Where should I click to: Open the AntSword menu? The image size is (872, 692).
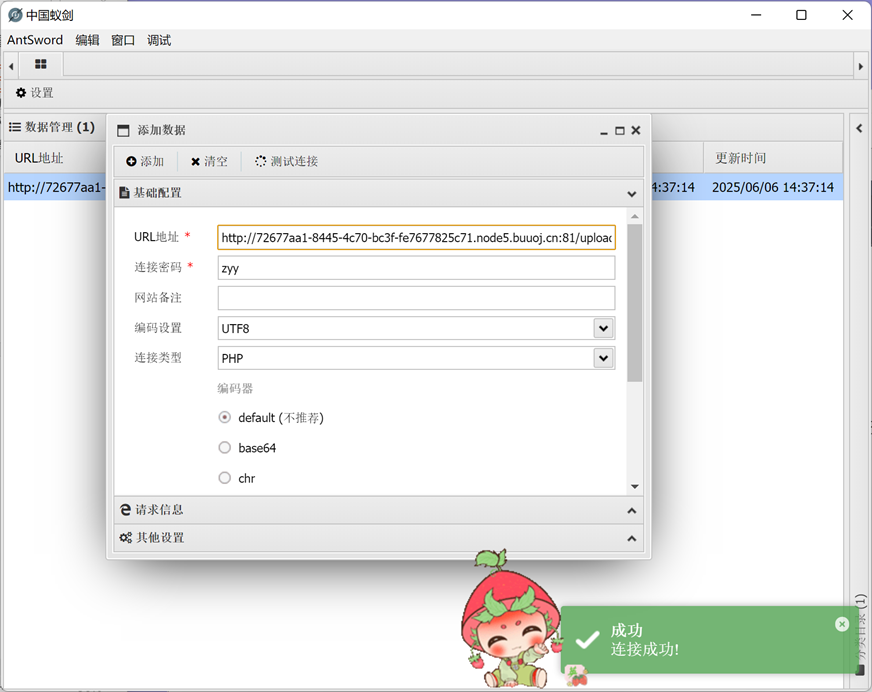tap(34, 40)
